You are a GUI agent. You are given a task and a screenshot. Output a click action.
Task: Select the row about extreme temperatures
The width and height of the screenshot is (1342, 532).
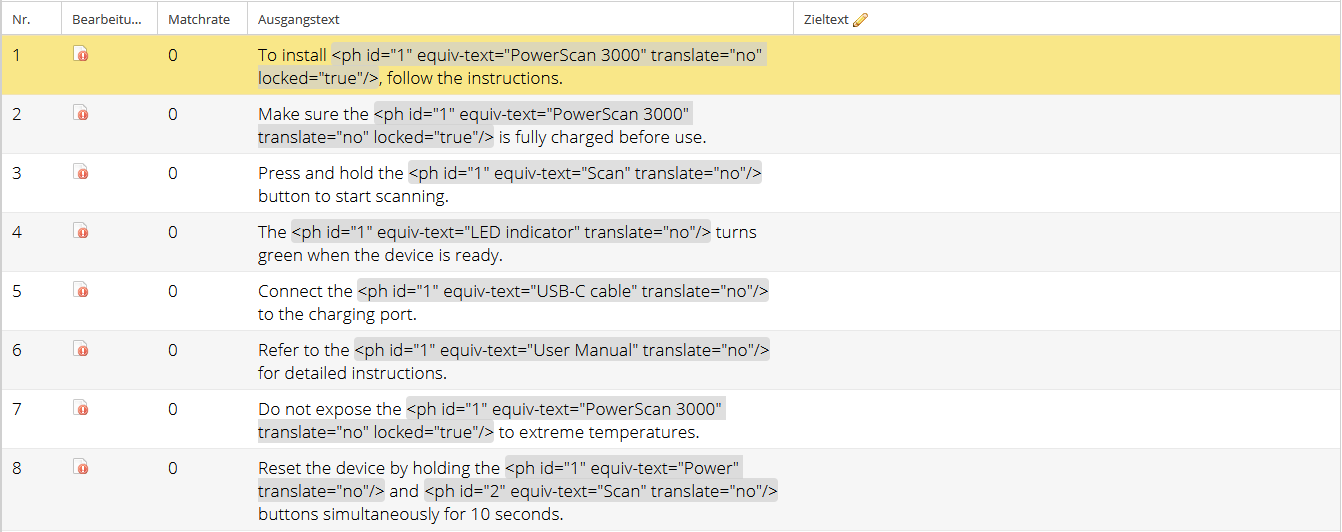pos(671,419)
